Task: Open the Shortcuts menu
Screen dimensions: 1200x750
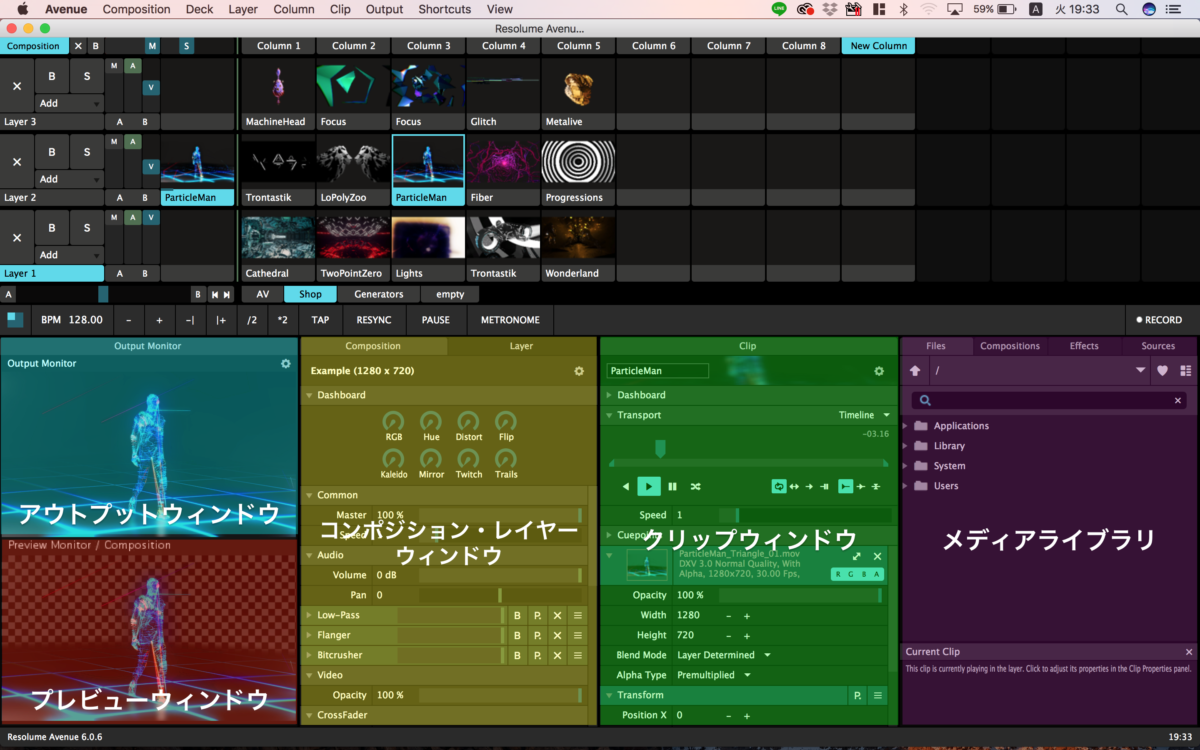Action: 445,9
